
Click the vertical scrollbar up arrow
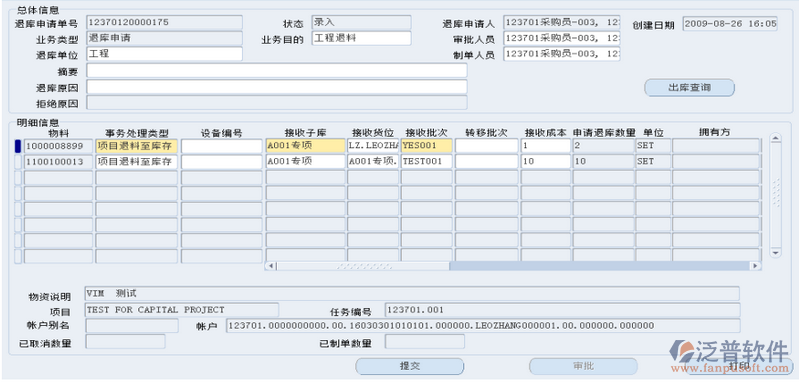(x=776, y=138)
